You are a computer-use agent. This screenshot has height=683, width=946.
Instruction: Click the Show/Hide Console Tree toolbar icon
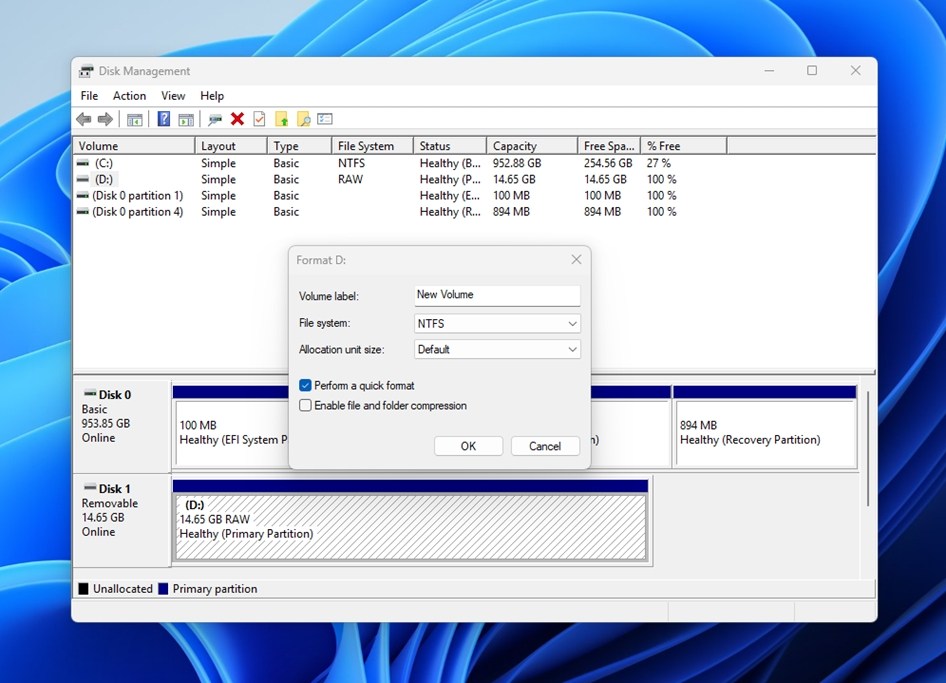pos(135,119)
